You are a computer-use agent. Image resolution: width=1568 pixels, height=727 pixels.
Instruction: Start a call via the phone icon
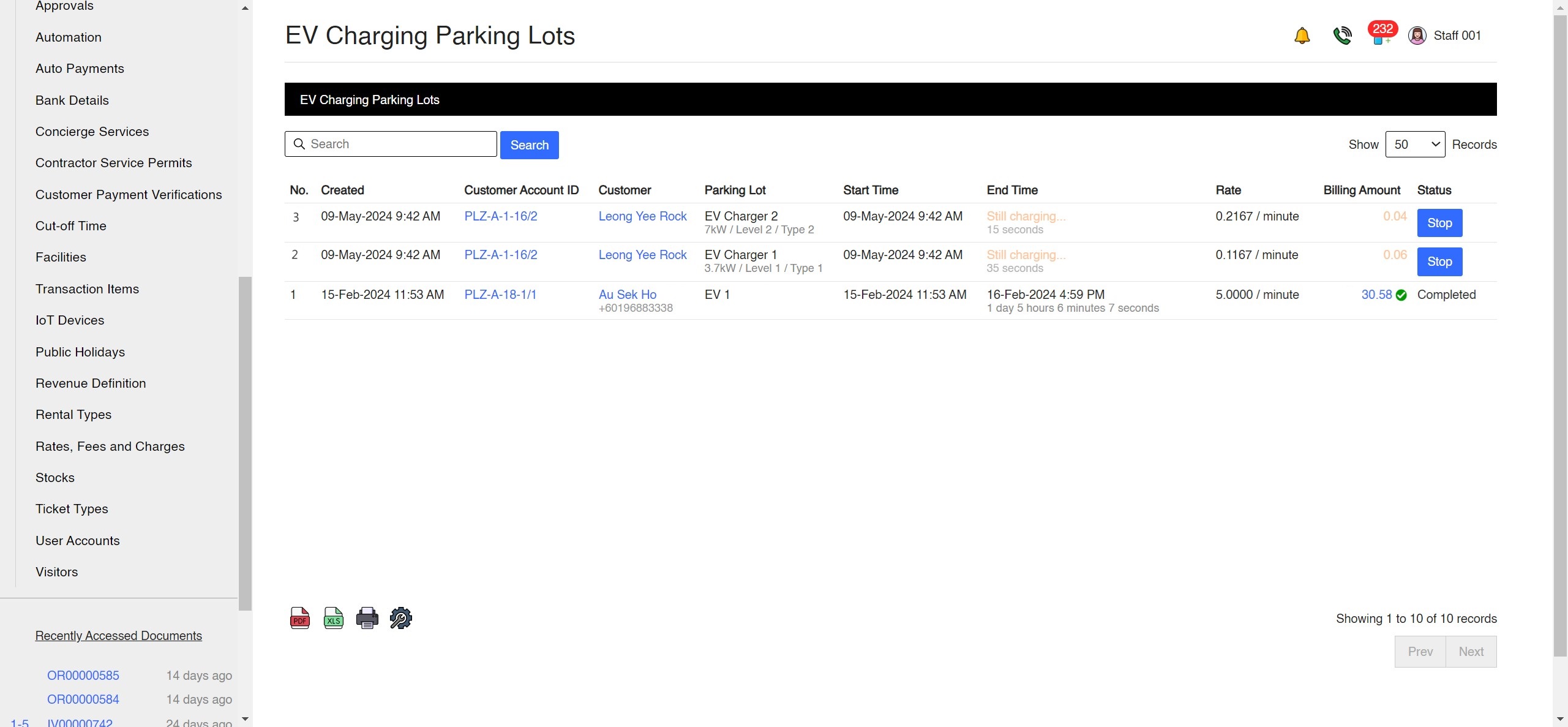[x=1342, y=35]
